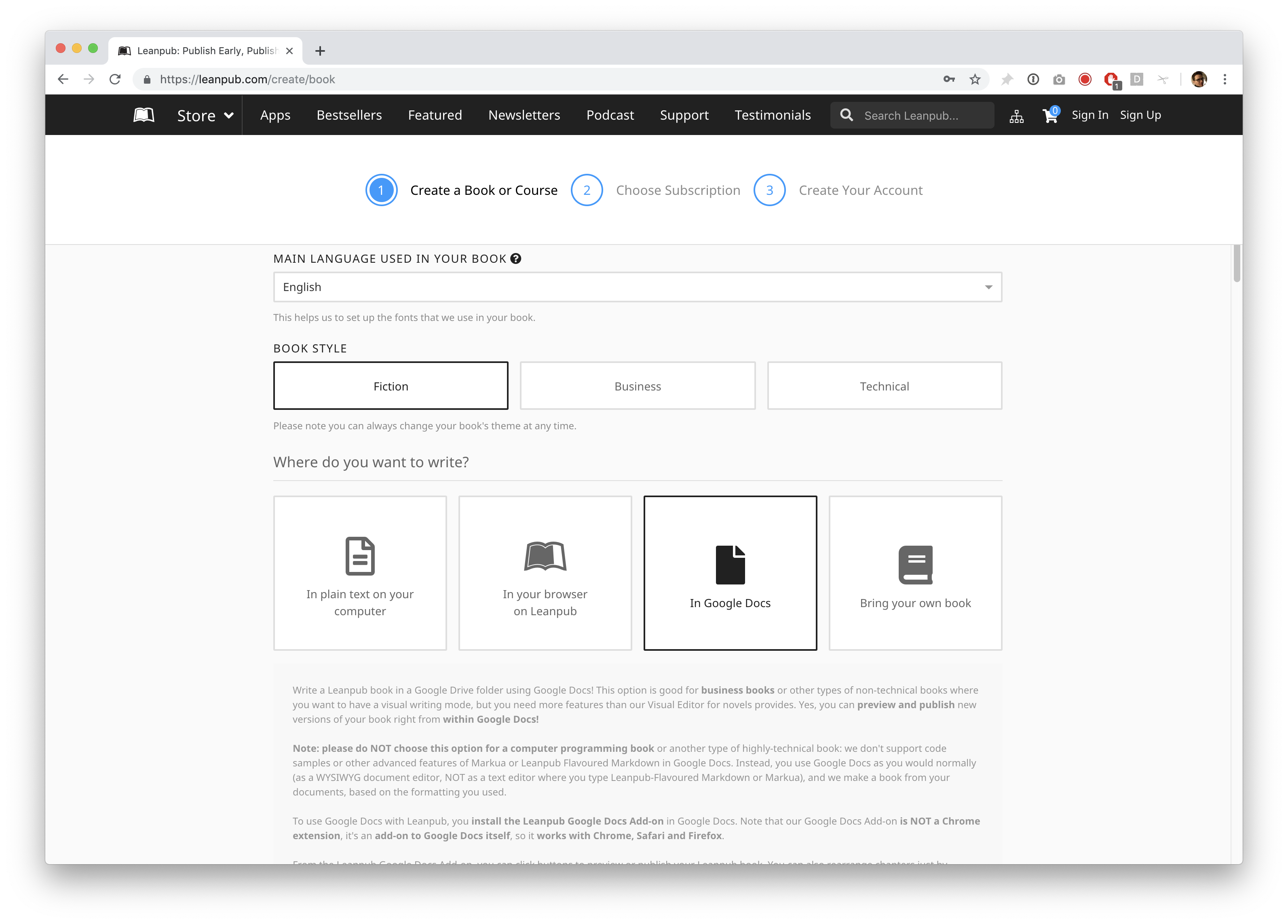Choose the In Google Docs option

731,573
